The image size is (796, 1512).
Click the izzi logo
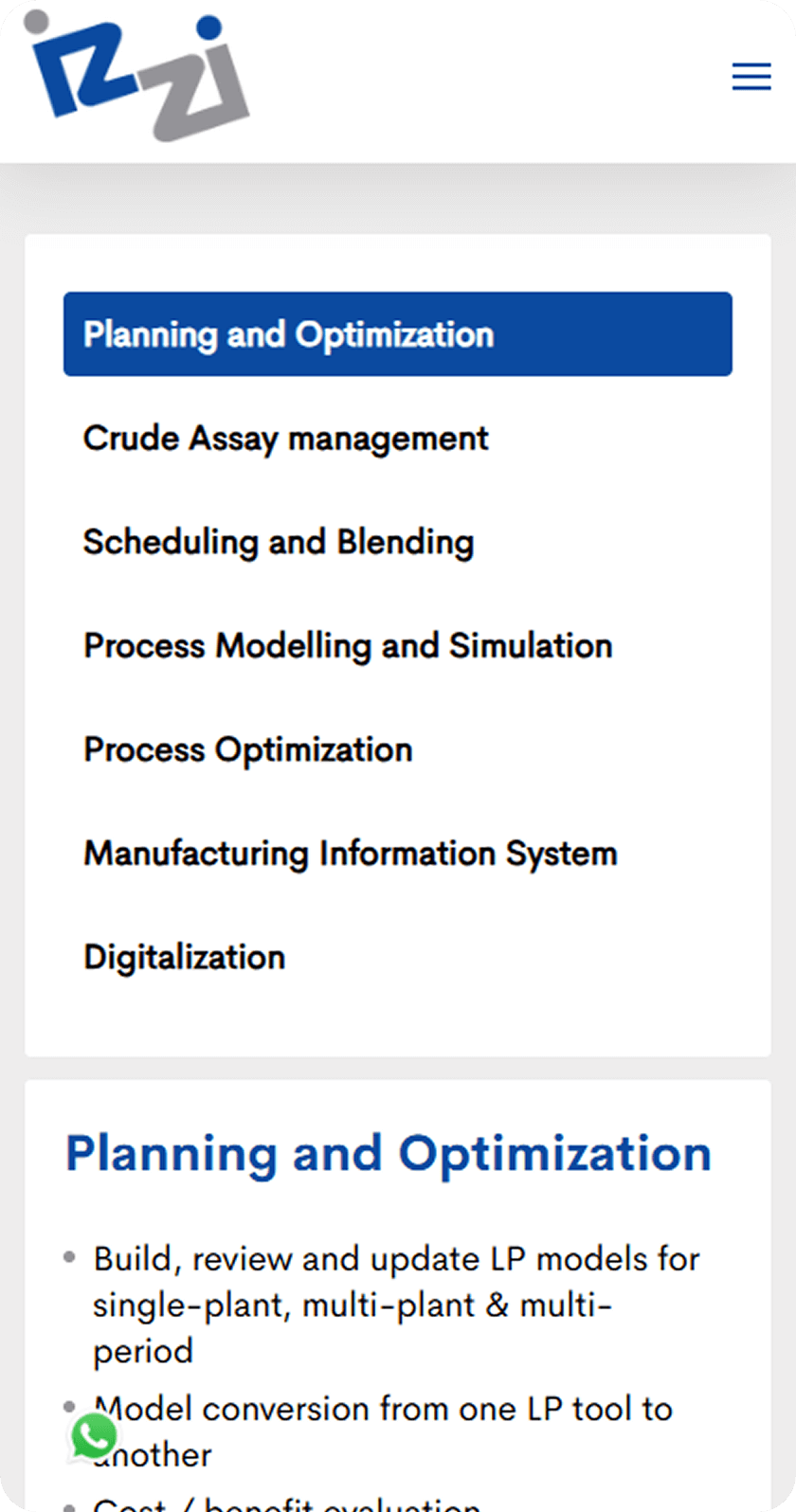[137, 79]
